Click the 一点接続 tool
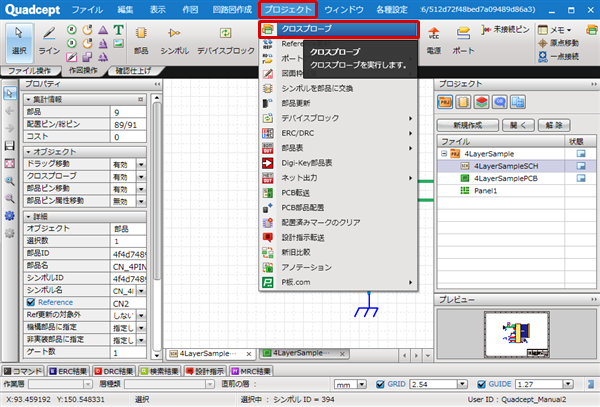Screen dimensions: 600x407 (x=559, y=57)
